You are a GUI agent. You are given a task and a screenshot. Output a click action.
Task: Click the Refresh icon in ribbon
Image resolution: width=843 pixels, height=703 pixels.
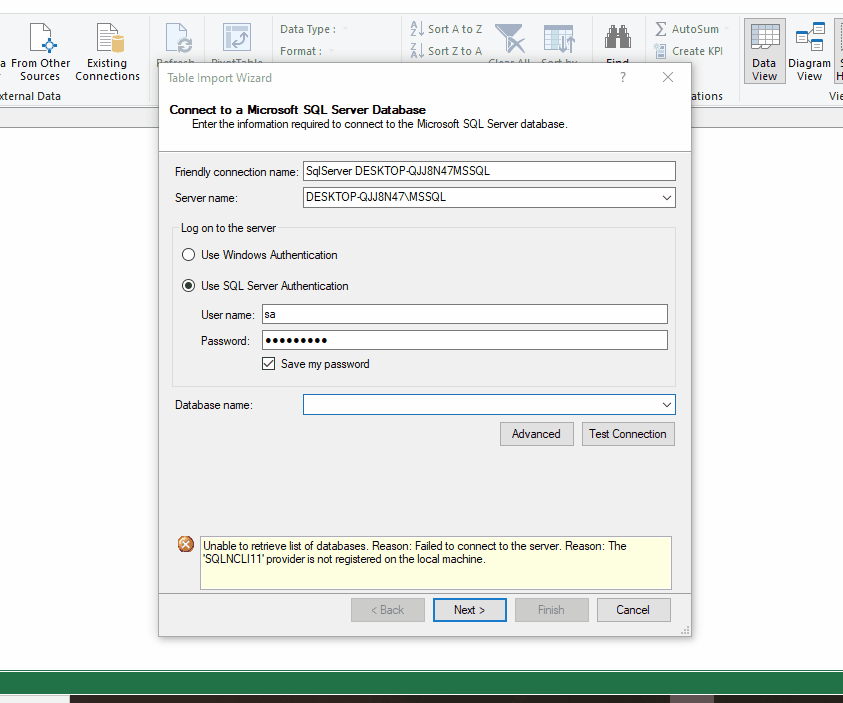(x=177, y=40)
